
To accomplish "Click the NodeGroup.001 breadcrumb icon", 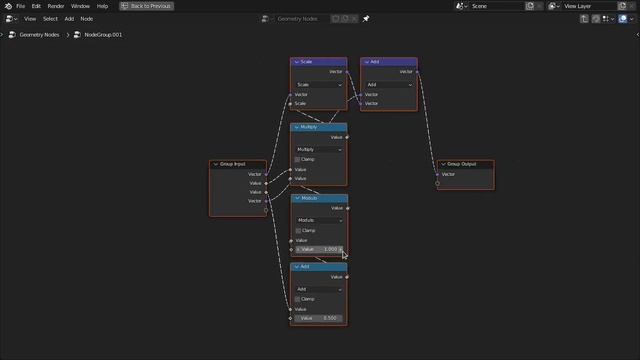I will click(77, 35).
